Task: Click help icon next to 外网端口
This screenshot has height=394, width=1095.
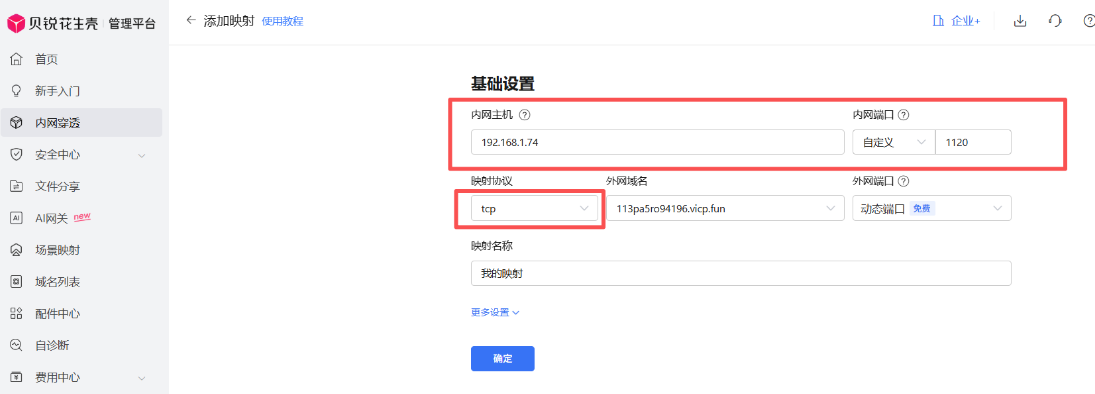Action: click(903, 181)
